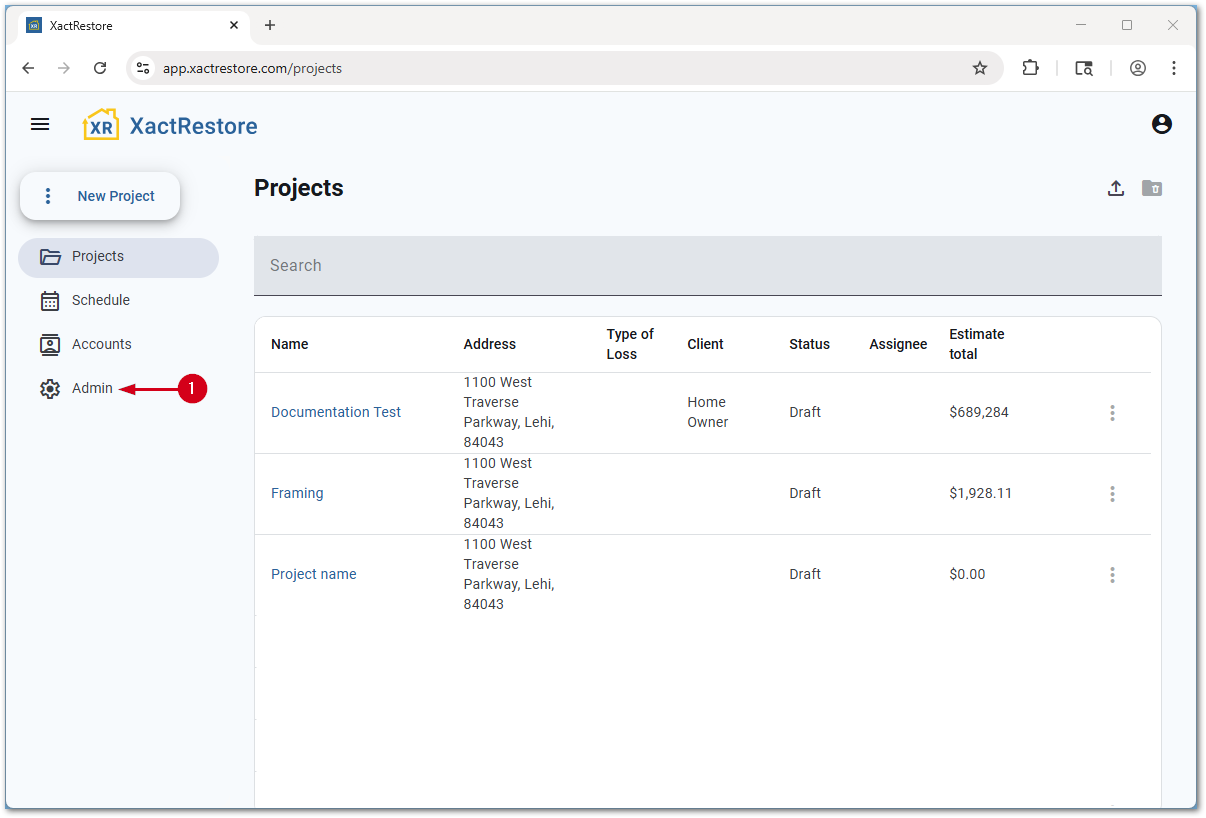Click the New Project button
Image resolution: width=1206 pixels, height=818 pixels.
(101, 196)
